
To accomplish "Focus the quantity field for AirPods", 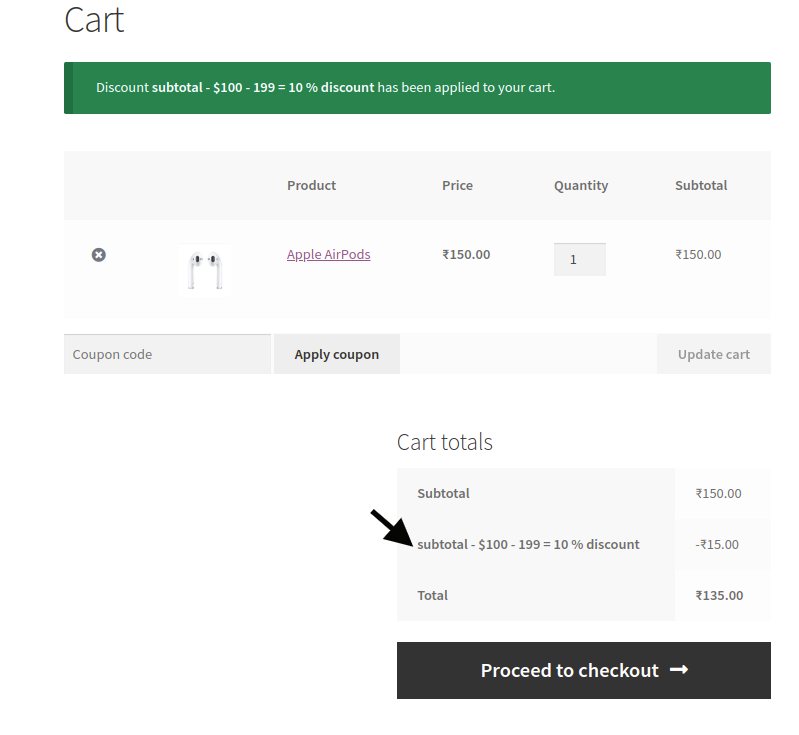I will [580, 259].
